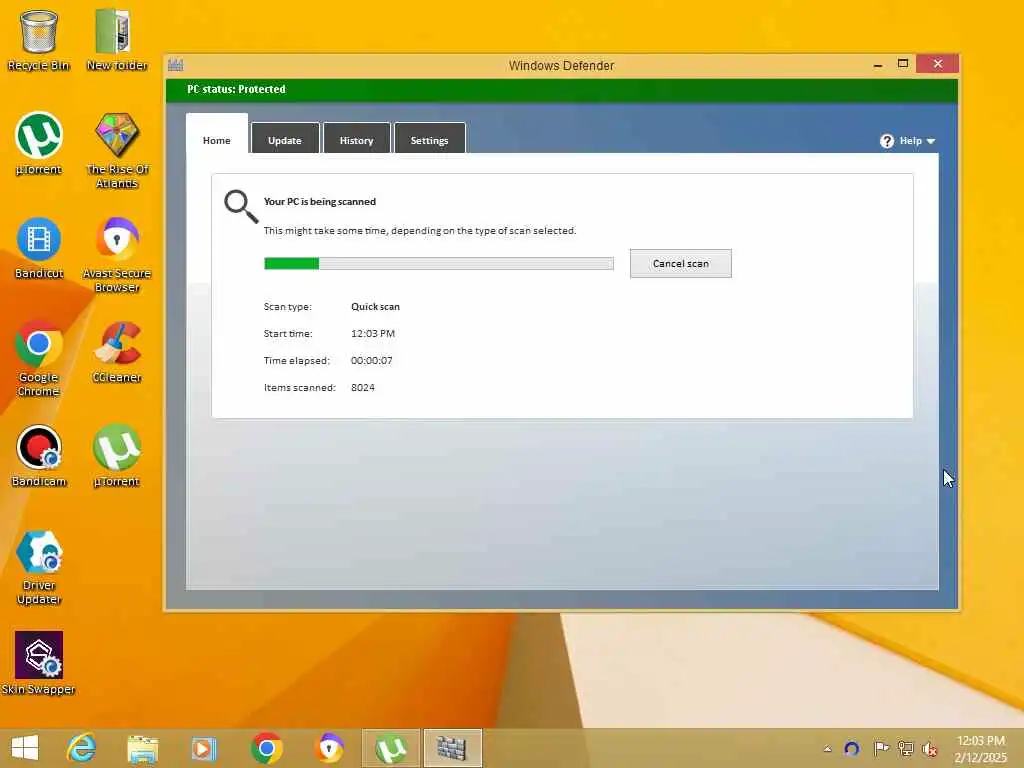
Task: Select the Bandicut desktop icon
Action: [x=39, y=248]
